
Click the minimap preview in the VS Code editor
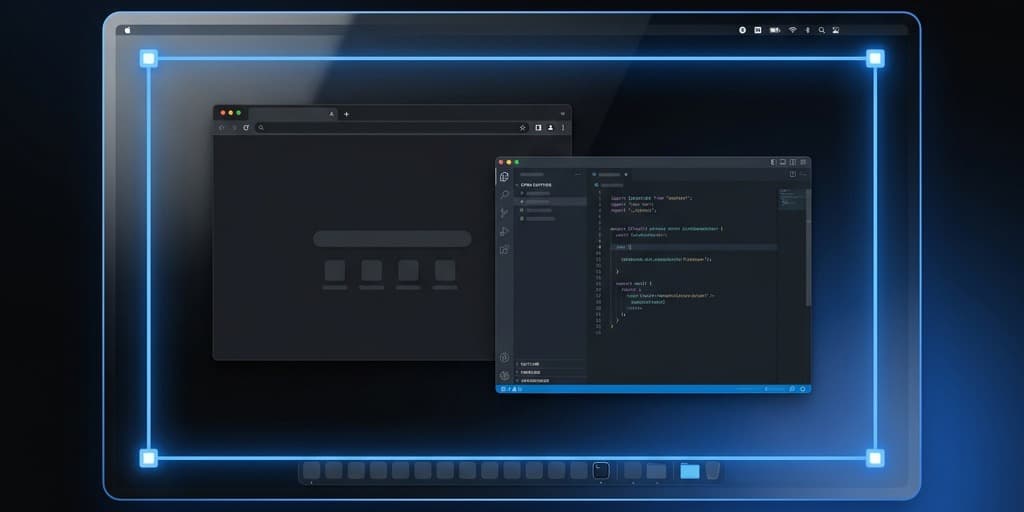point(792,199)
